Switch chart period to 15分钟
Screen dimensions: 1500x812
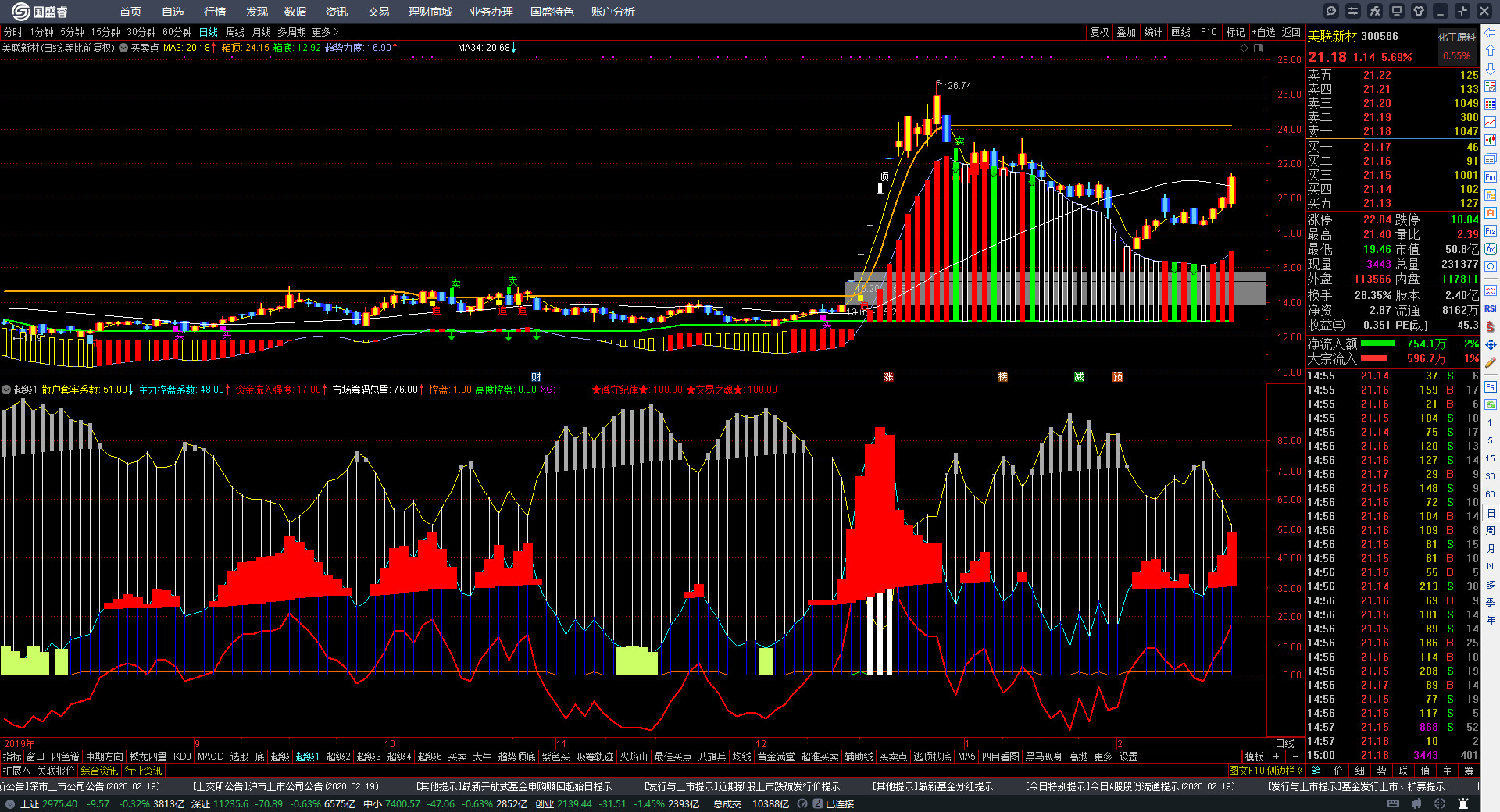pyautogui.click(x=105, y=32)
